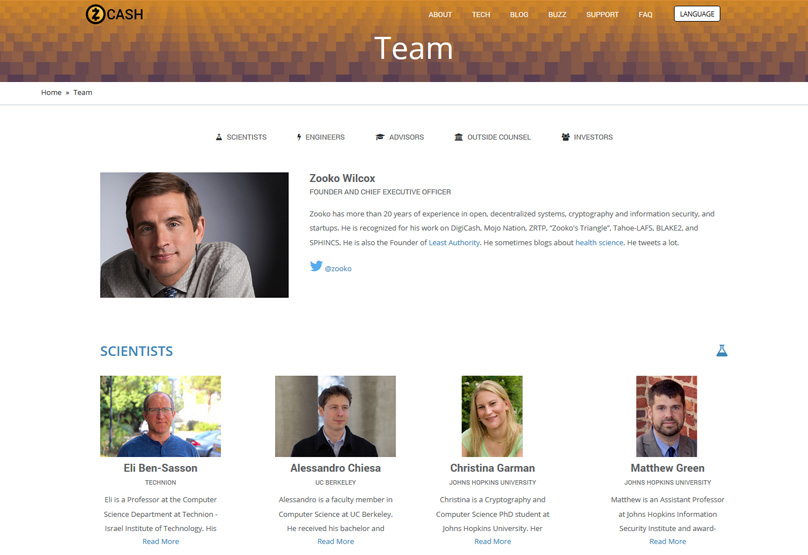Screen dimensions: 808x555
Task: Click the Team breadcrumb text
Action: (82, 92)
